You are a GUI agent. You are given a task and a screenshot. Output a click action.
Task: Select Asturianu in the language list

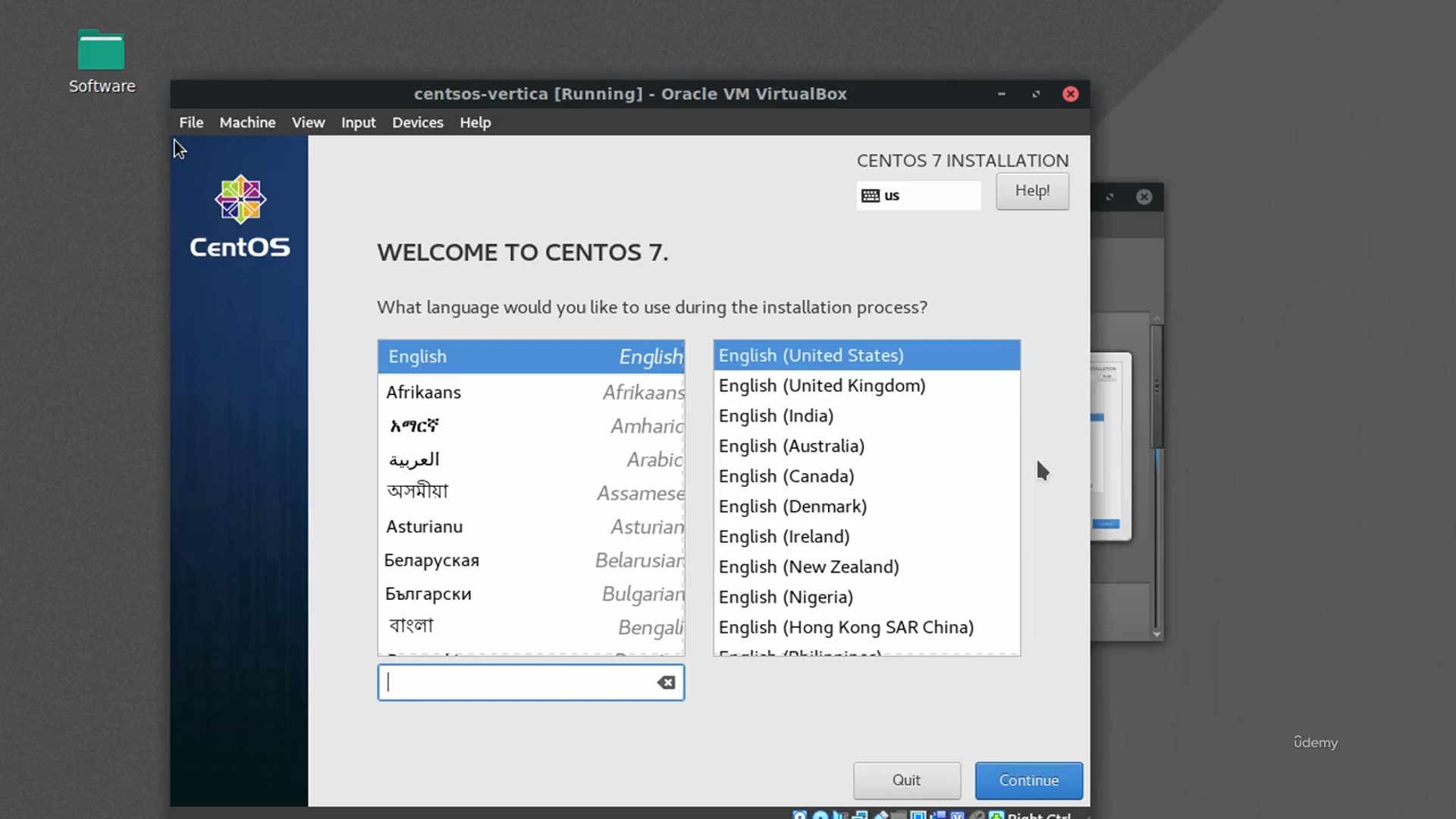point(531,526)
